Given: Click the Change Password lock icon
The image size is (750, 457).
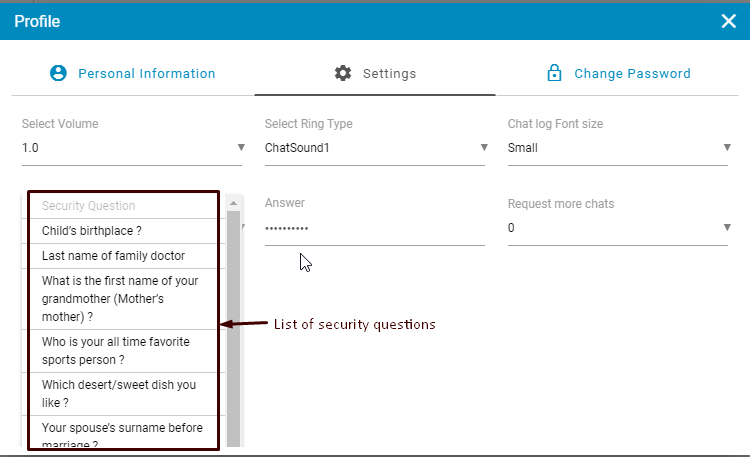Looking at the screenshot, I should 553,73.
